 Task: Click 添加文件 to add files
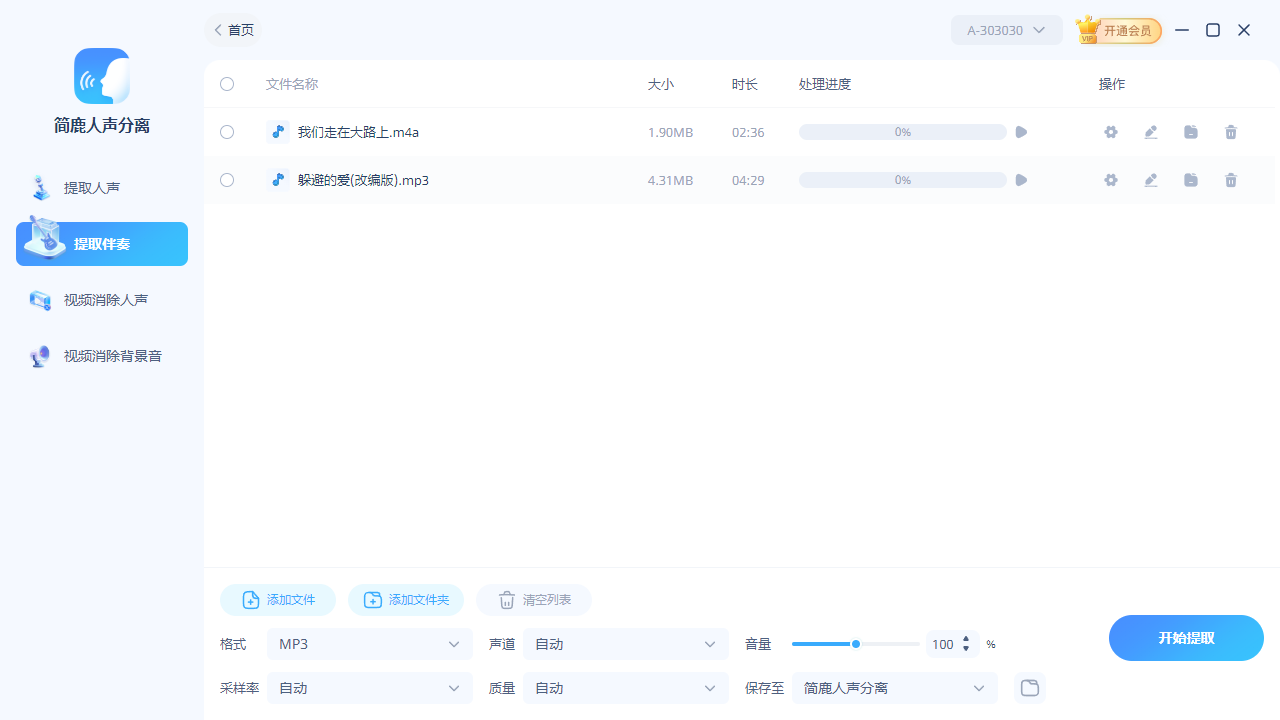pyautogui.click(x=277, y=600)
